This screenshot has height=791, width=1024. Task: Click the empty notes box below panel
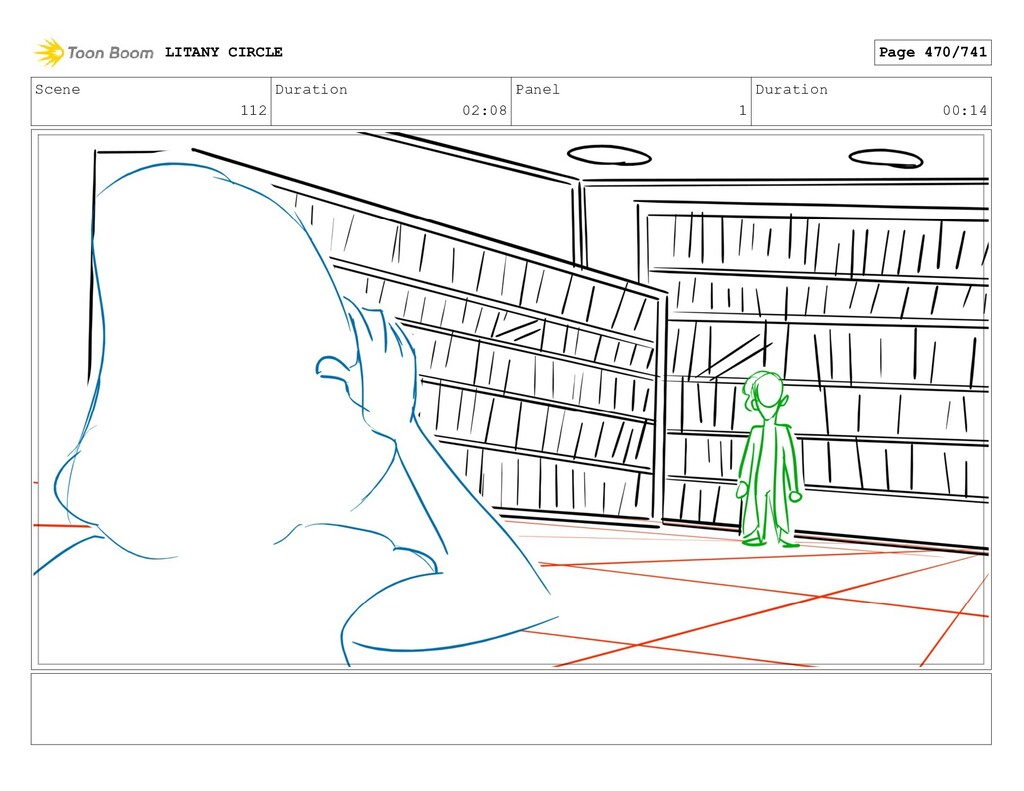click(x=511, y=709)
